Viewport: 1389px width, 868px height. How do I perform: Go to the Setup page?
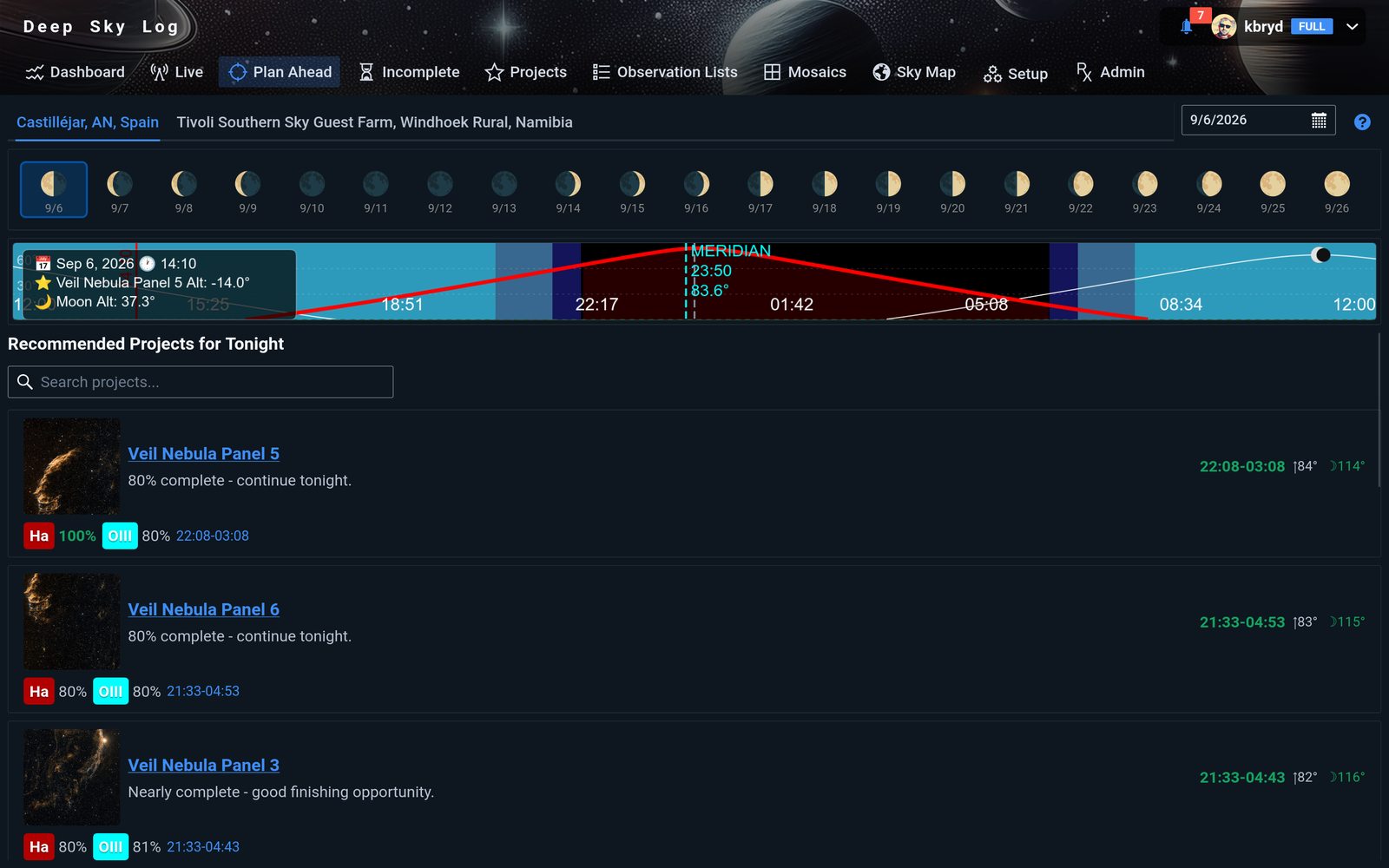click(1016, 74)
